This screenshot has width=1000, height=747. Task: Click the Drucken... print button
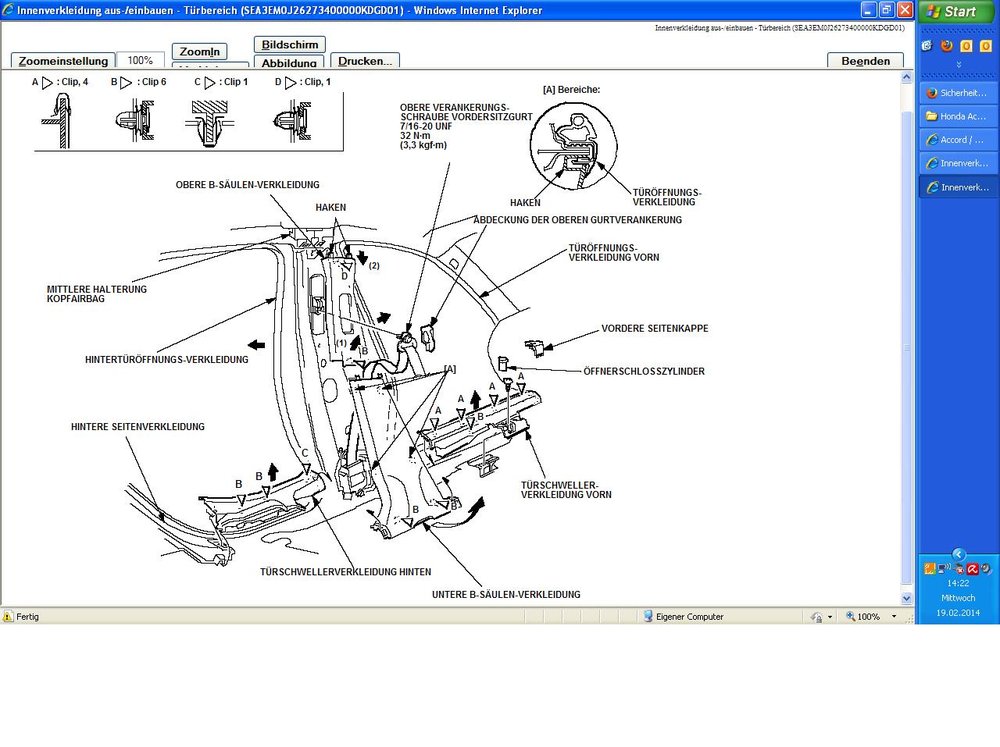364,61
